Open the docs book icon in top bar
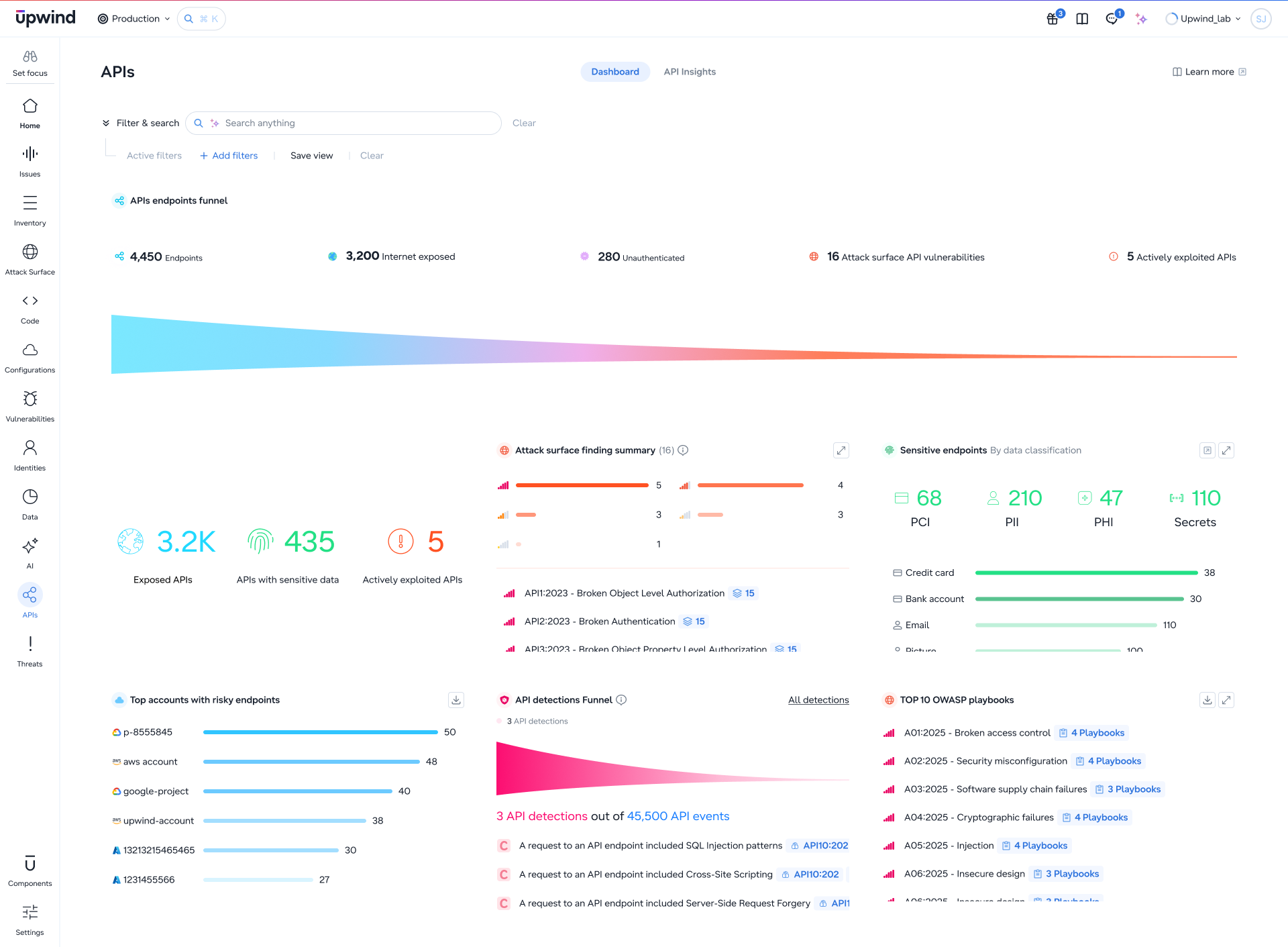Screen dimensions: 1288x947 click(x=1082, y=19)
